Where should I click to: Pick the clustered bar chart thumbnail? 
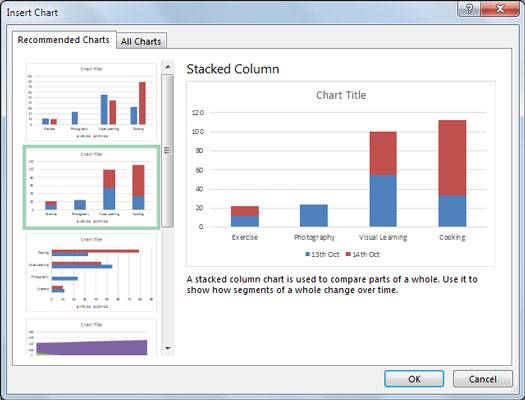coord(91,273)
